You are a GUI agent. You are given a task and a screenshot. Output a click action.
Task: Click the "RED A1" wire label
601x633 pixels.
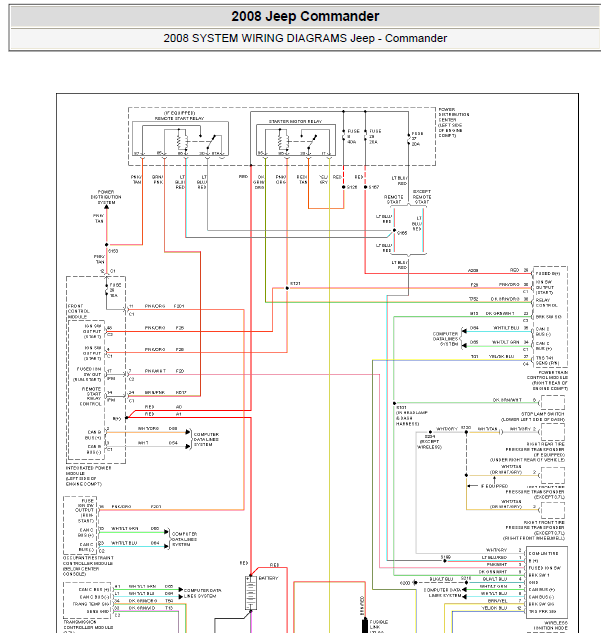[163, 414]
